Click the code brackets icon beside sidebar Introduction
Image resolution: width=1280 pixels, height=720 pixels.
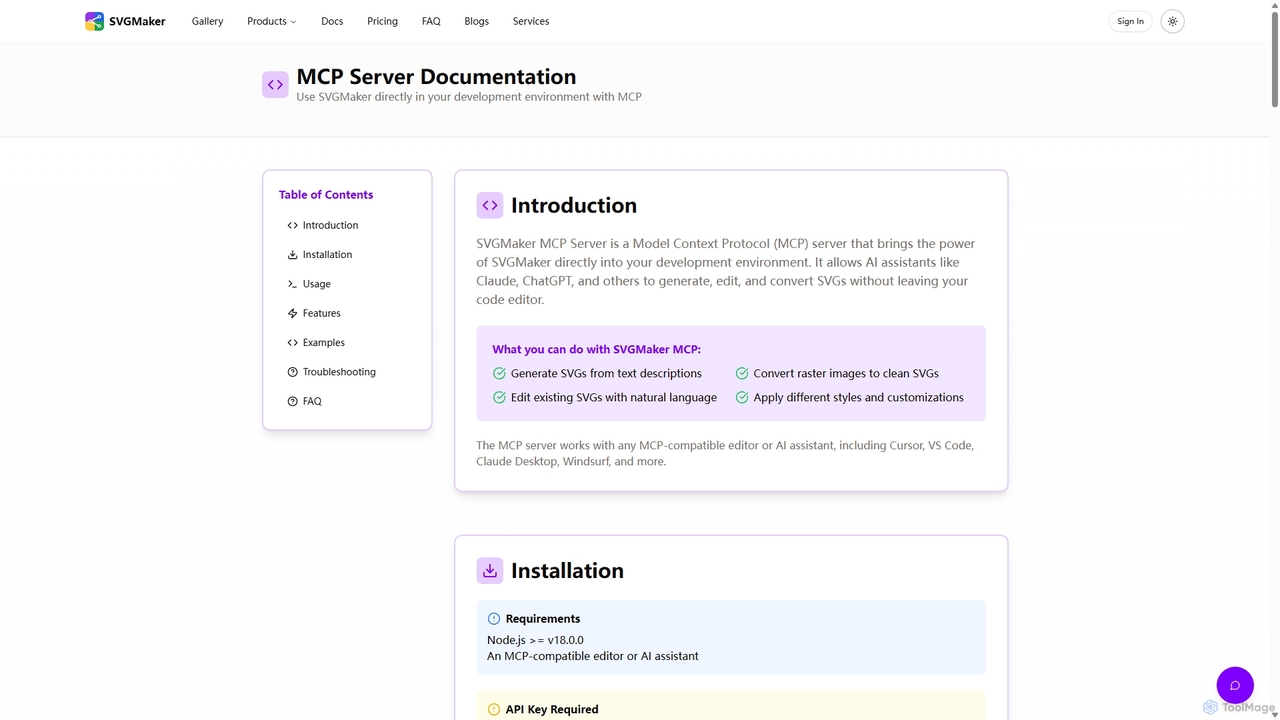point(292,225)
